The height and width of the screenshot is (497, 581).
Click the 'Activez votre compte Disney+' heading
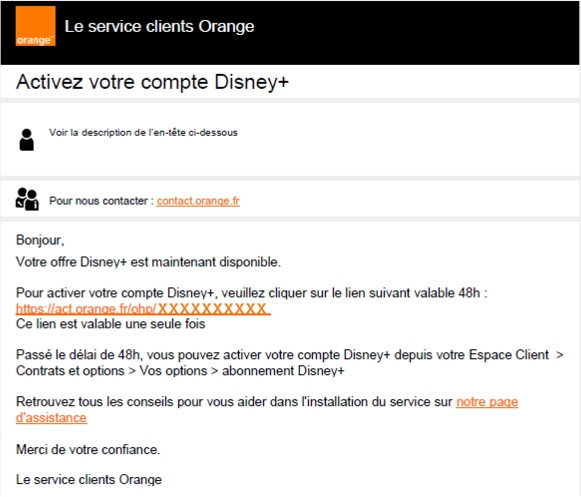(152, 82)
